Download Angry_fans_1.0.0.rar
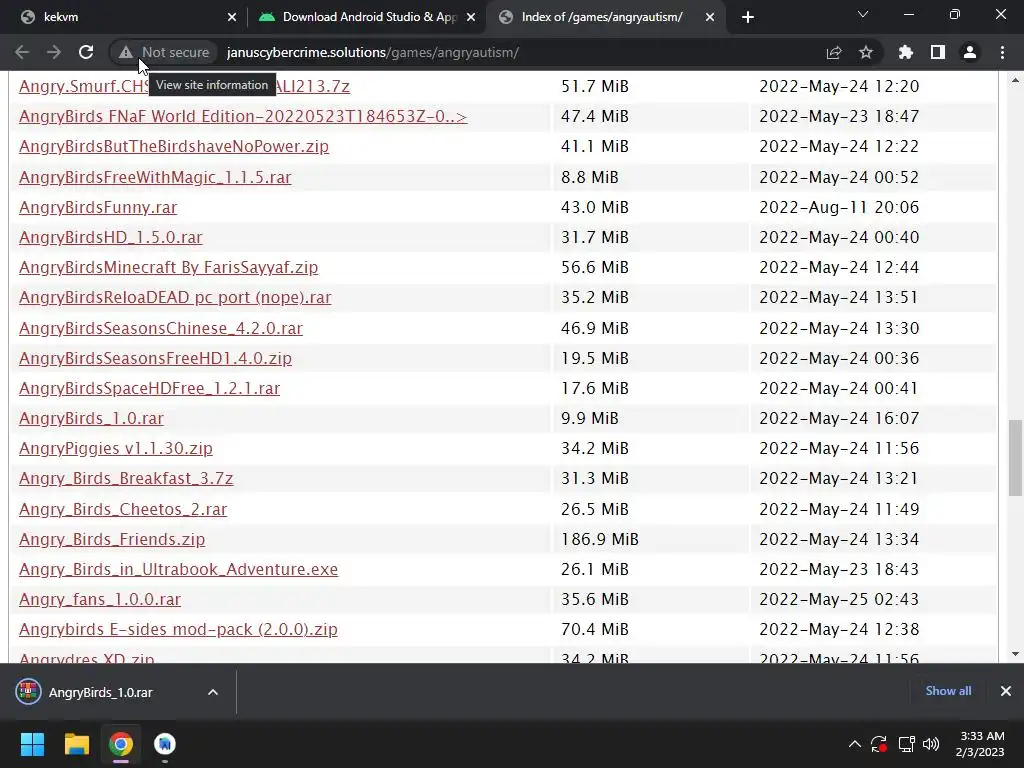 click(100, 599)
